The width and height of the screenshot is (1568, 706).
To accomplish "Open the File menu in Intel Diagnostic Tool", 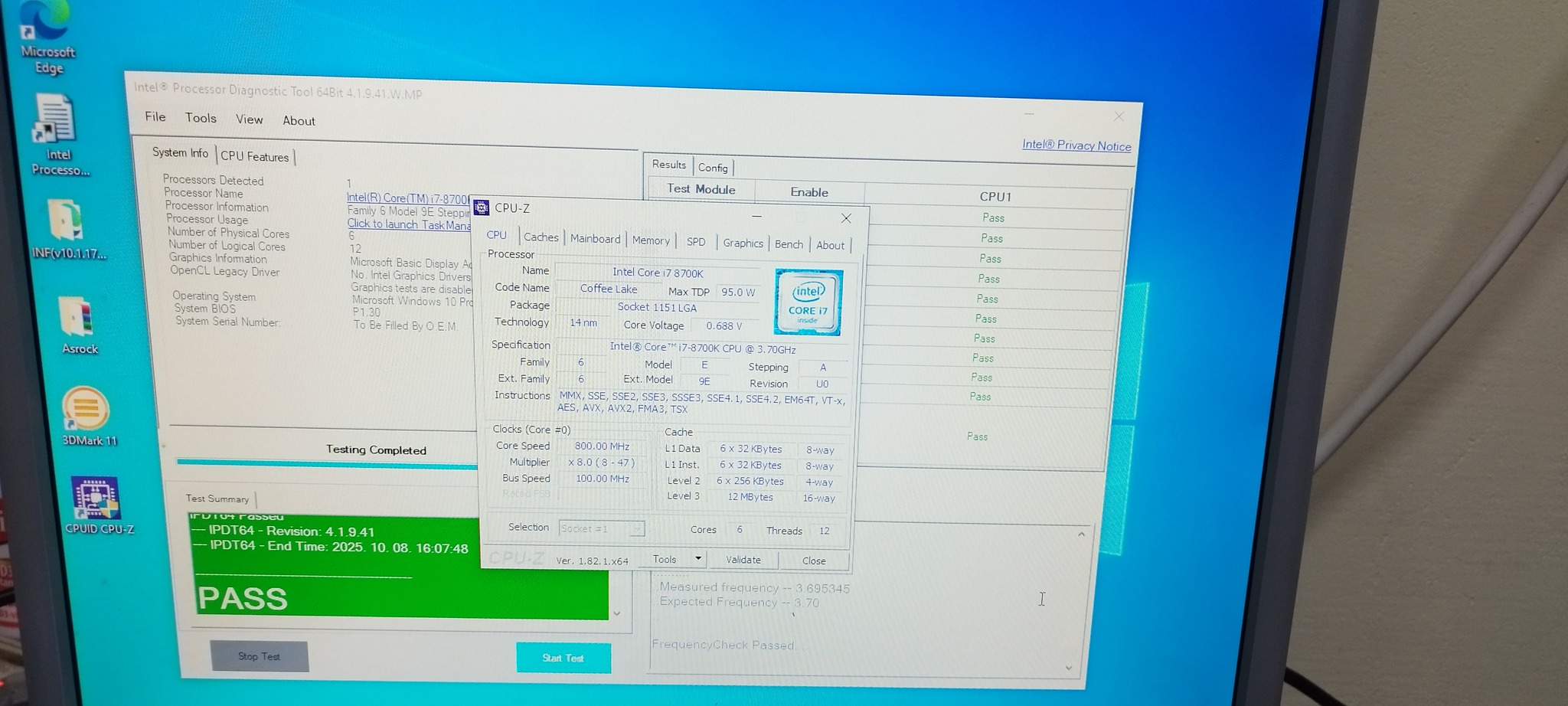I will (x=155, y=116).
